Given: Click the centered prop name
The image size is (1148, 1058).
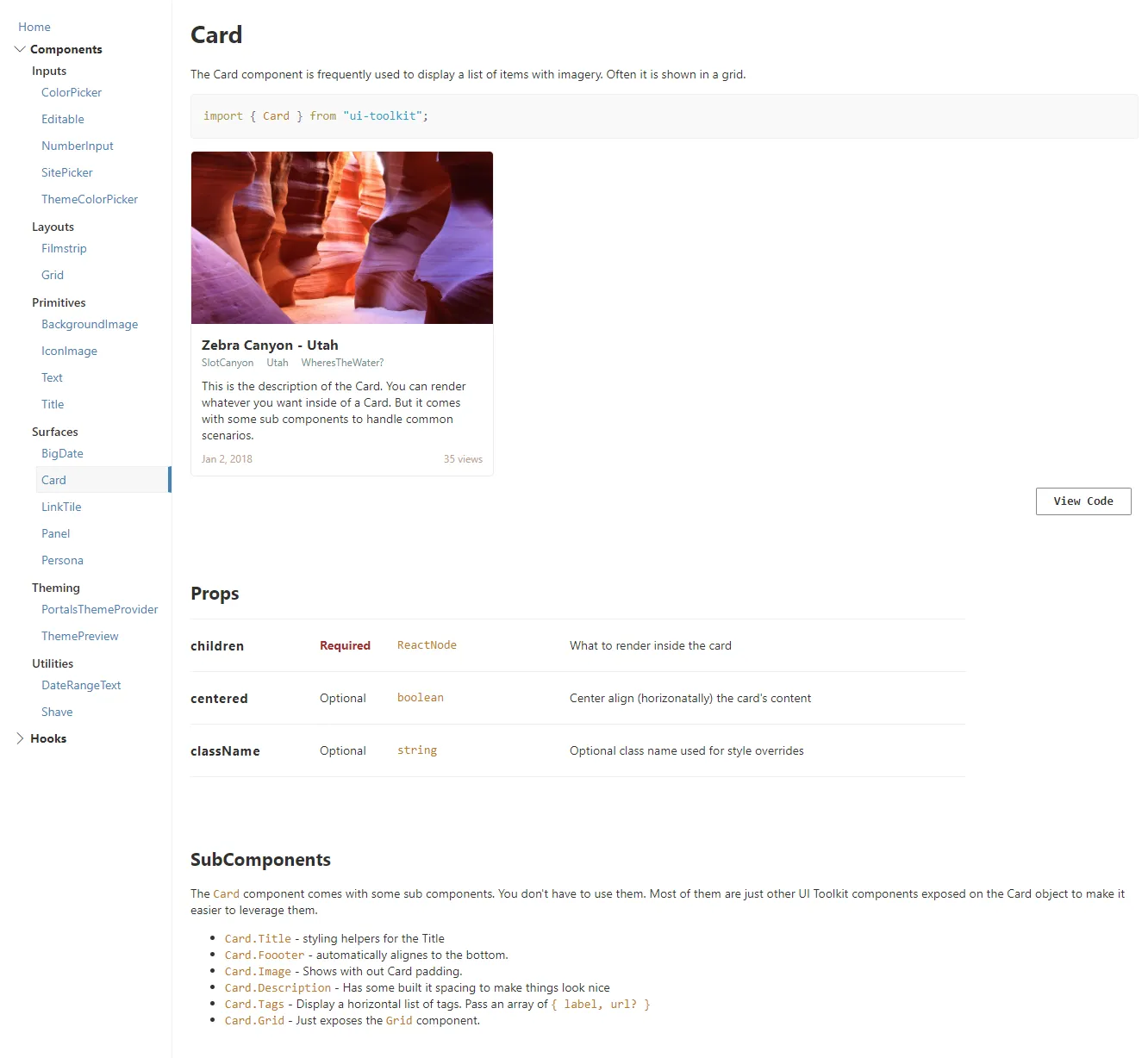Looking at the screenshot, I should click(x=219, y=699).
